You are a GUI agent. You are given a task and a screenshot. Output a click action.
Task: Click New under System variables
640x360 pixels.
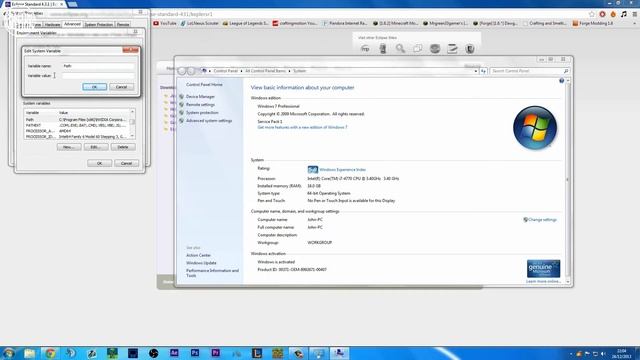tap(69, 147)
